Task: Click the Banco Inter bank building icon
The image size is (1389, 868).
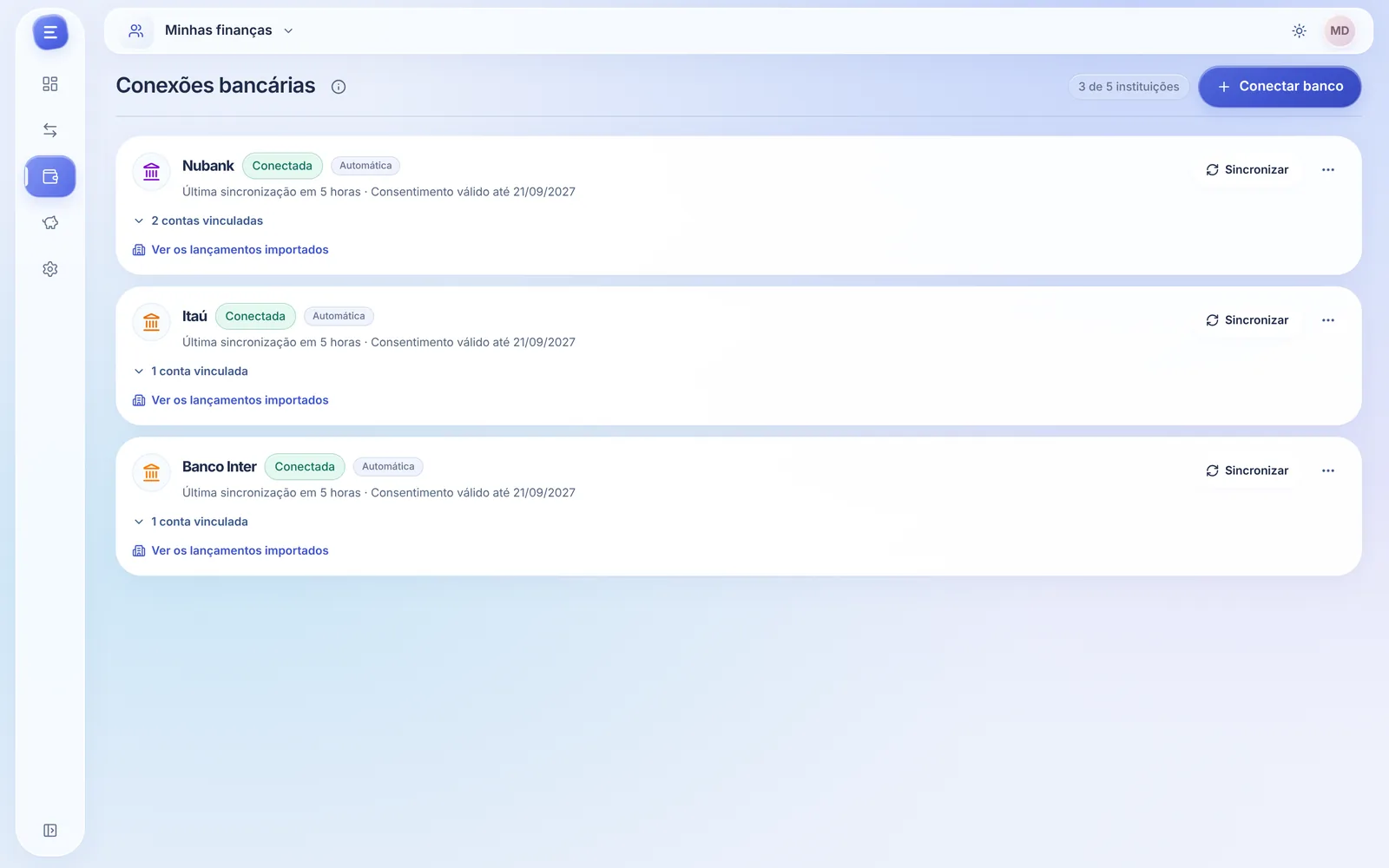Action: [151, 472]
